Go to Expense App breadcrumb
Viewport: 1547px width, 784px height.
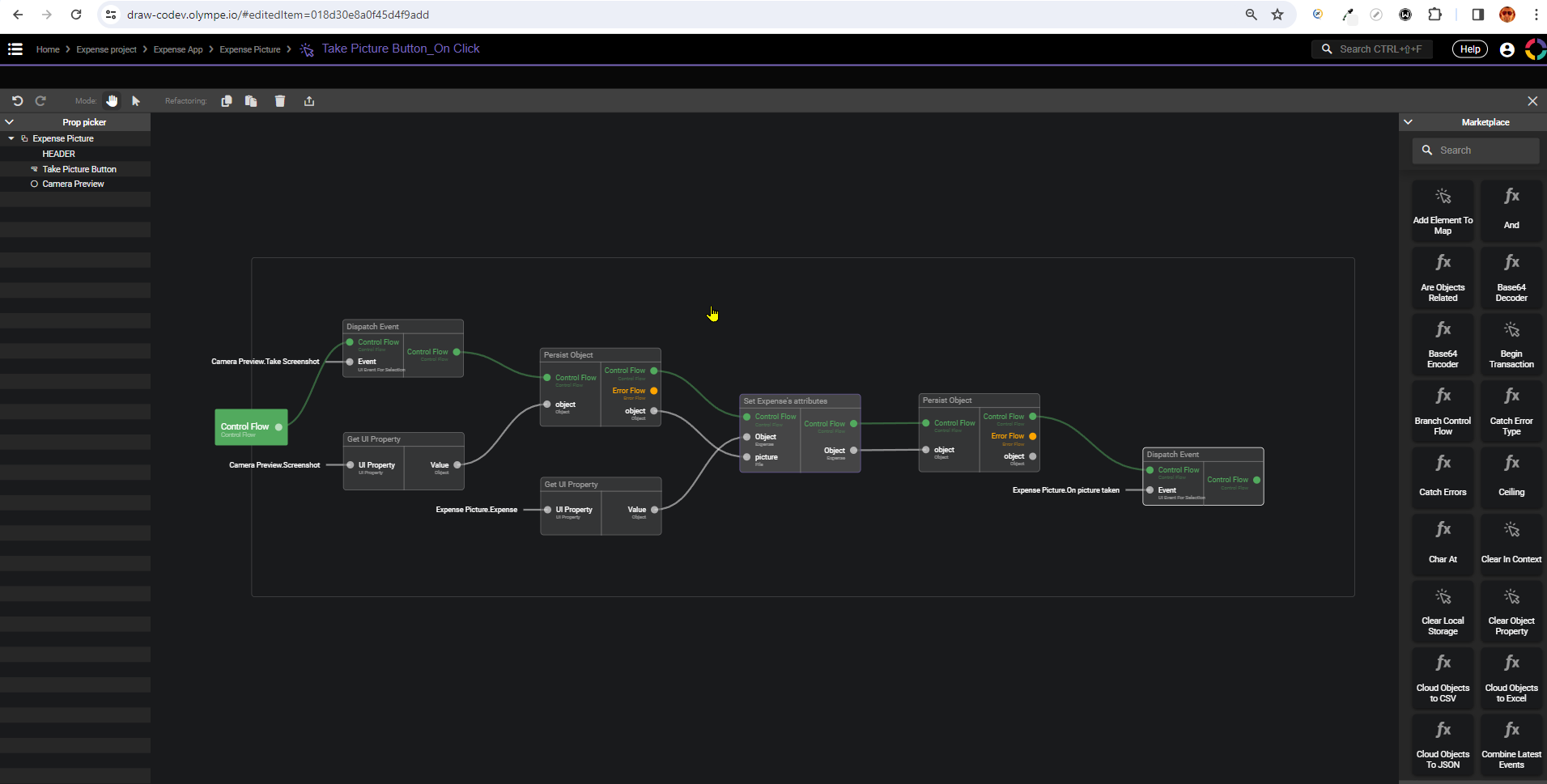[178, 50]
